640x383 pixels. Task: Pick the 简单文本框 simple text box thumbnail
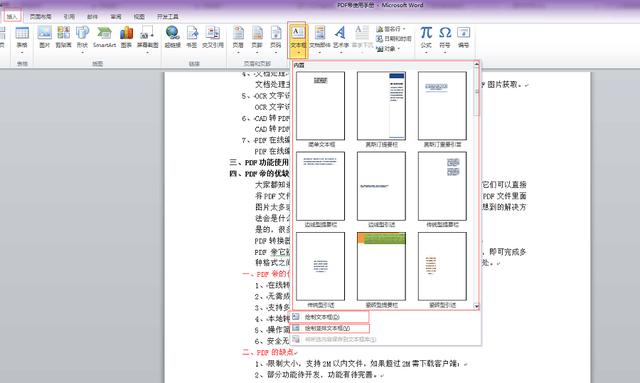pos(320,106)
